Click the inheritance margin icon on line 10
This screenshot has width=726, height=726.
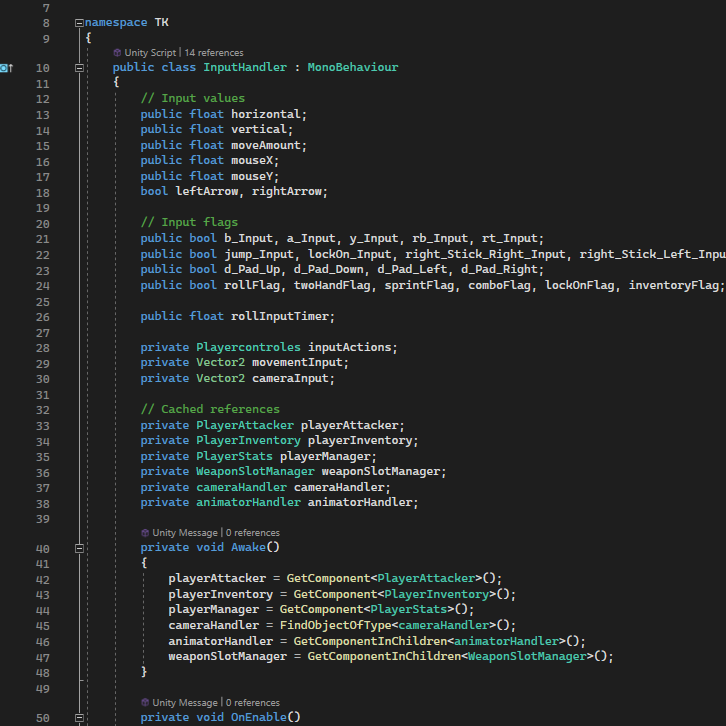tap(6, 68)
